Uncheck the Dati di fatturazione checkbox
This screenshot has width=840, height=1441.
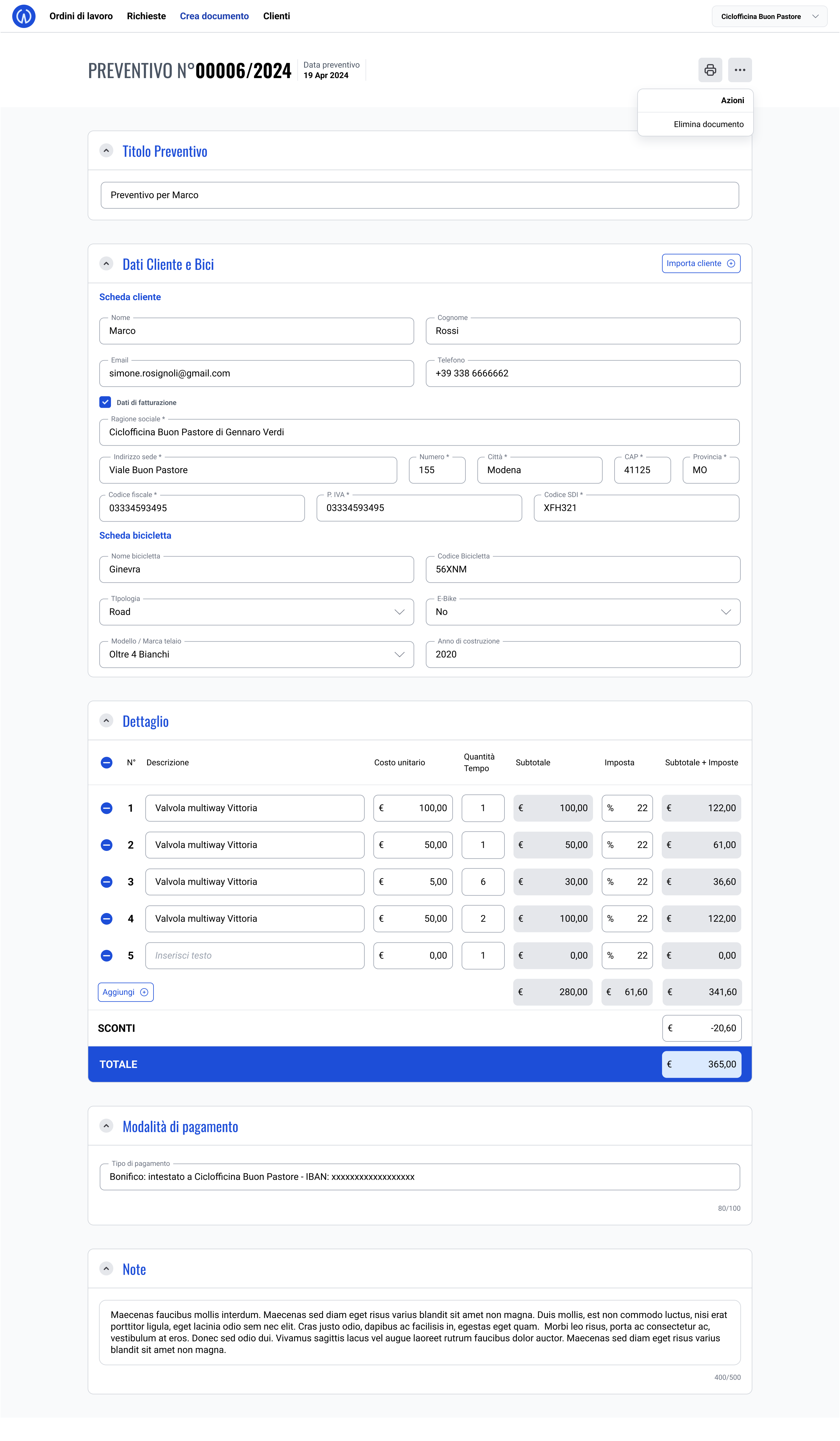(x=105, y=402)
